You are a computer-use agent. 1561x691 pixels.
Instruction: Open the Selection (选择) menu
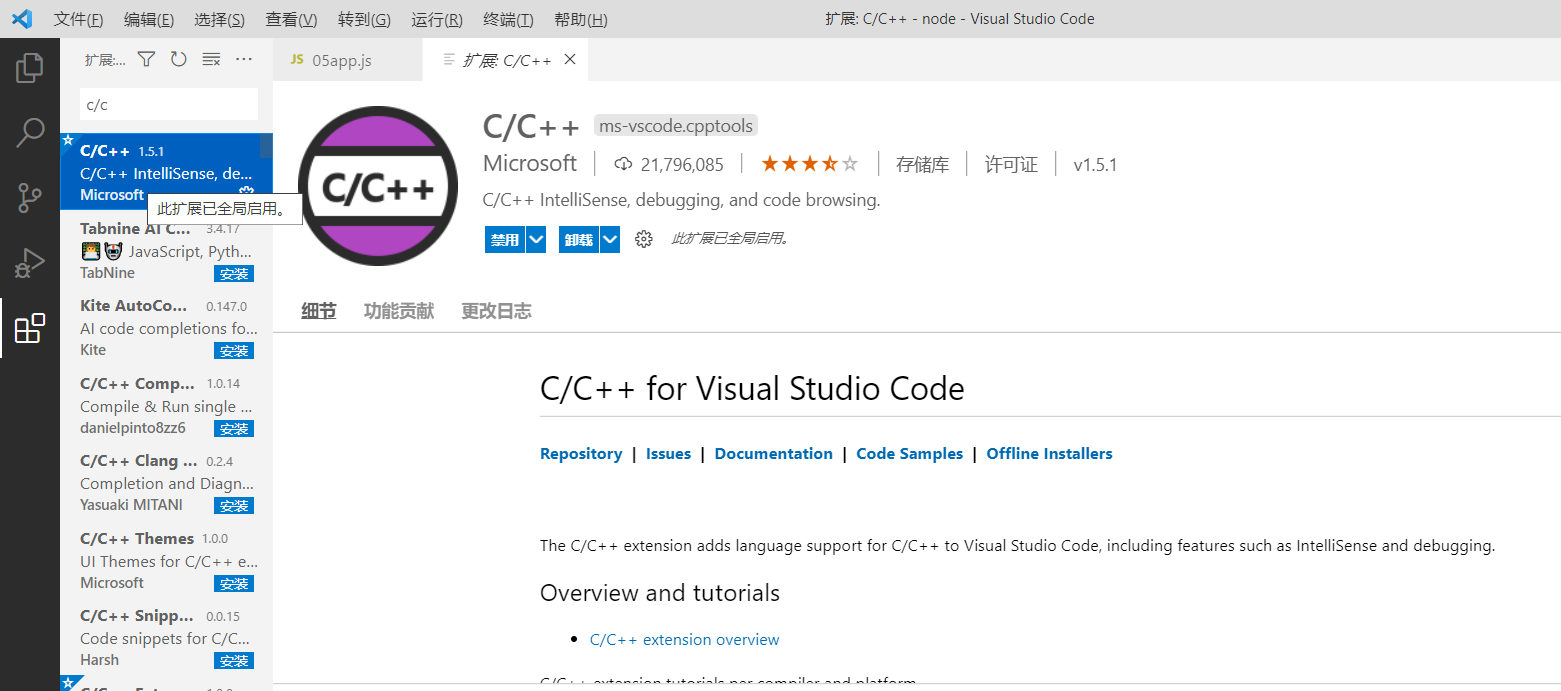coord(219,19)
